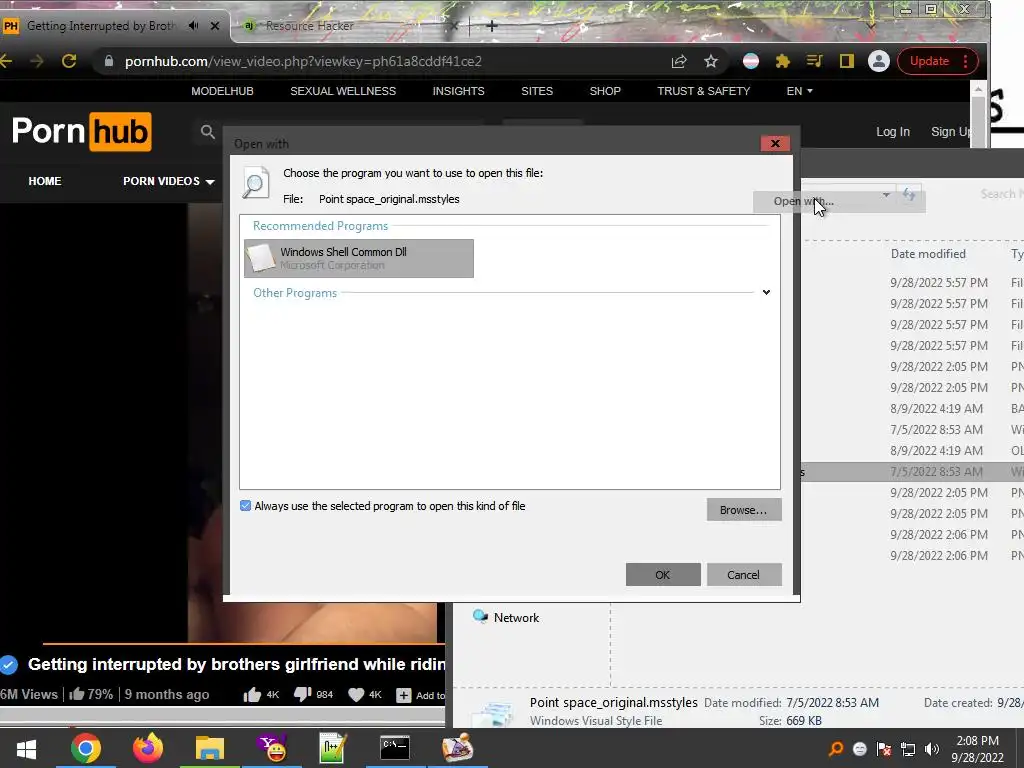Viewport: 1024px width, 768px height.
Task: Open Google Chrome from the taskbar
Action: pos(86,749)
